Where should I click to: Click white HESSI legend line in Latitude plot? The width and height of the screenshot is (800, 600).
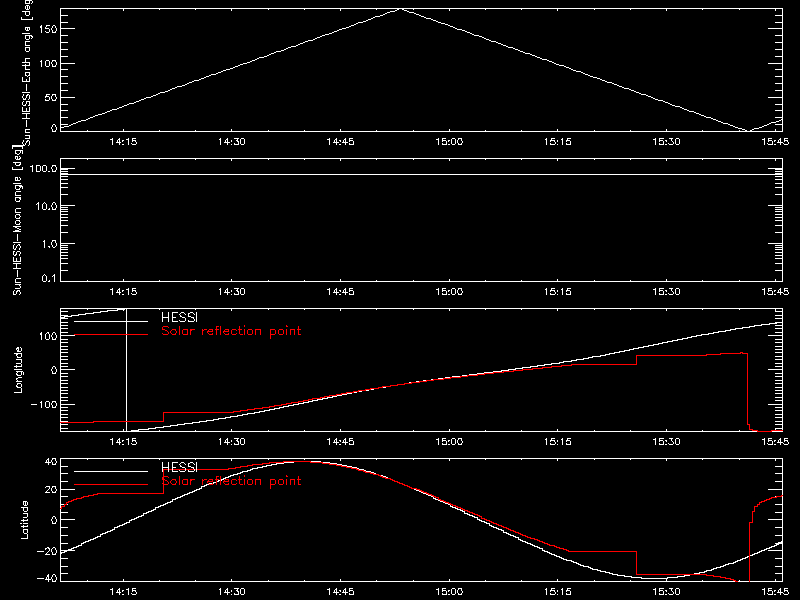point(111,471)
